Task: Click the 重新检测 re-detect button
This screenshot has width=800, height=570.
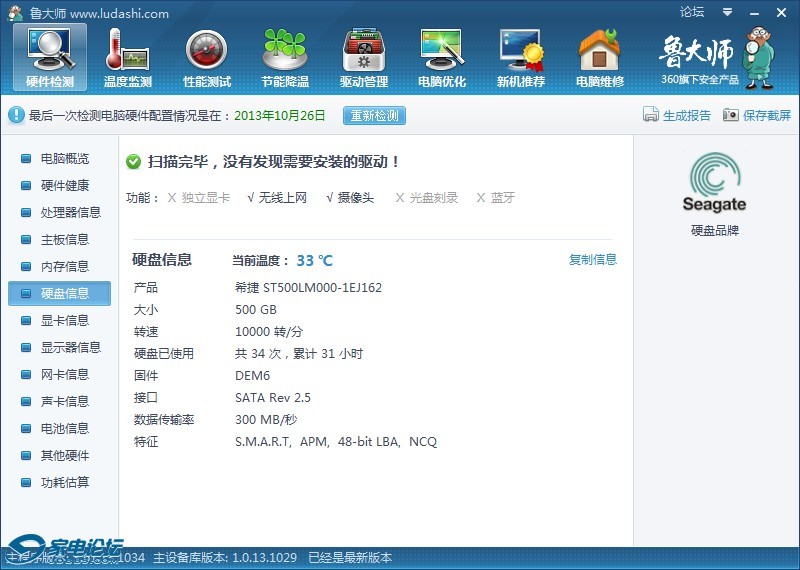Action: tap(374, 115)
